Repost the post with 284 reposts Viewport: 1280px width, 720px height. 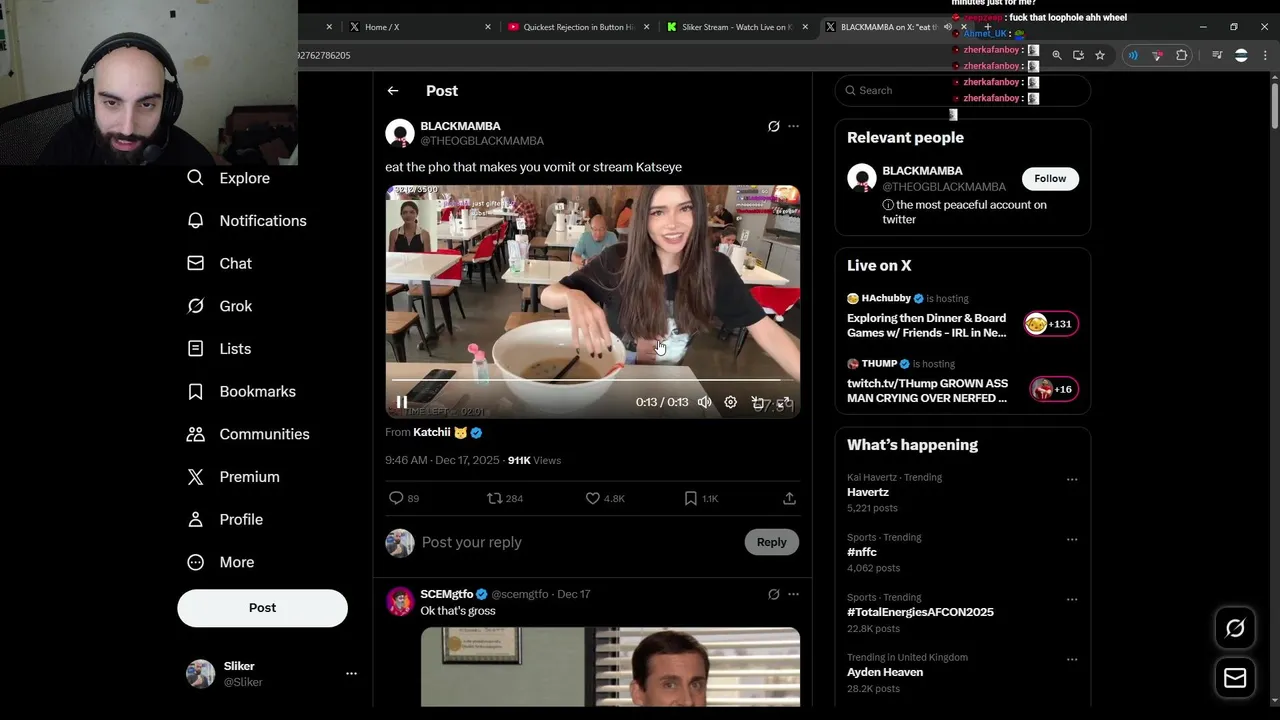tap(505, 498)
